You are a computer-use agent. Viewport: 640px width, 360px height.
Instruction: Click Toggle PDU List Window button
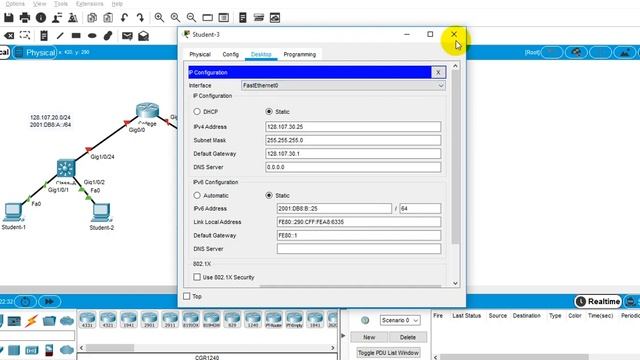(x=388, y=353)
